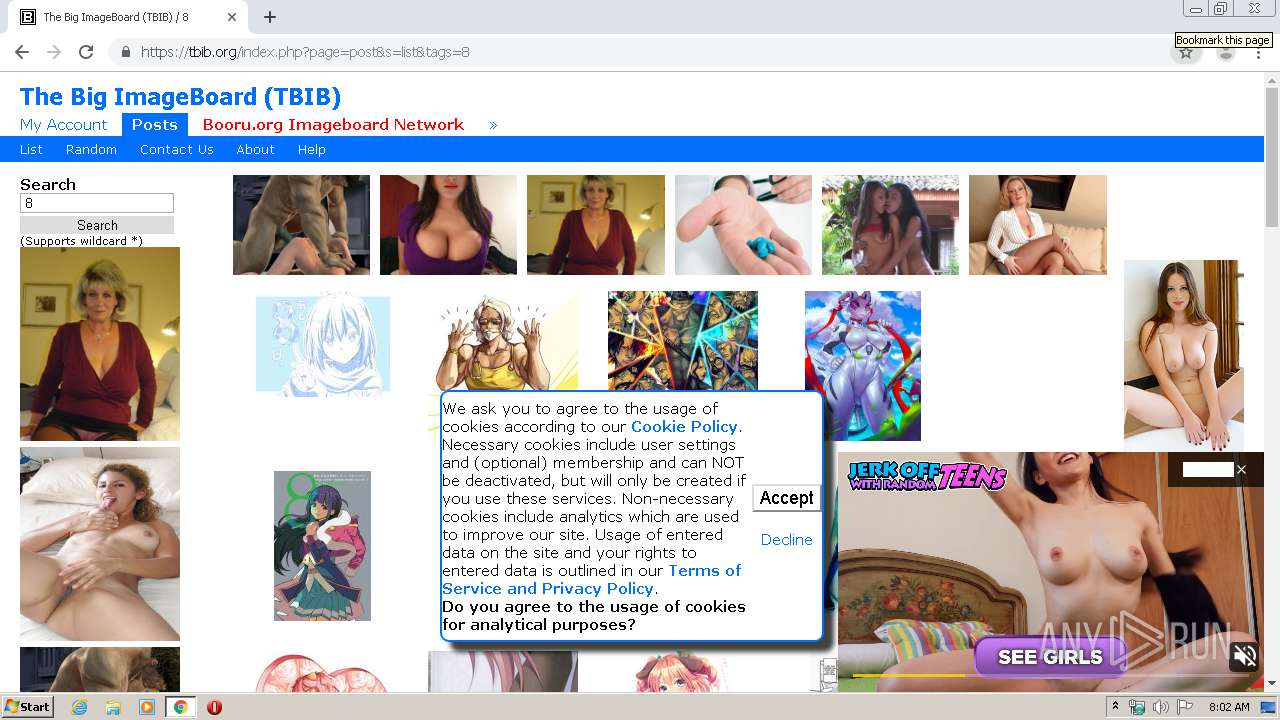Open File Explorer from taskbar

pos(113,707)
